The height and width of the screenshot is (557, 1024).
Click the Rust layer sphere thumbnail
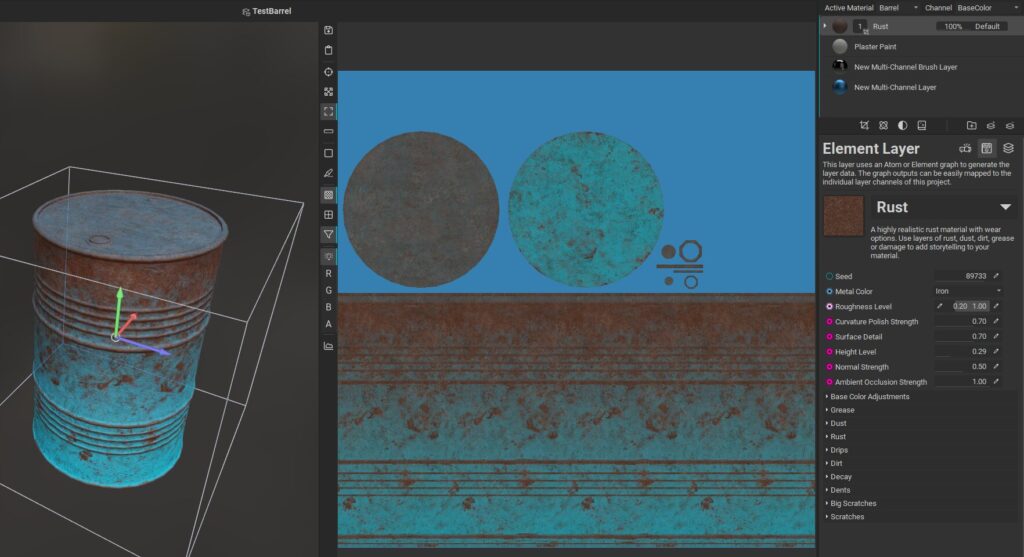point(840,26)
